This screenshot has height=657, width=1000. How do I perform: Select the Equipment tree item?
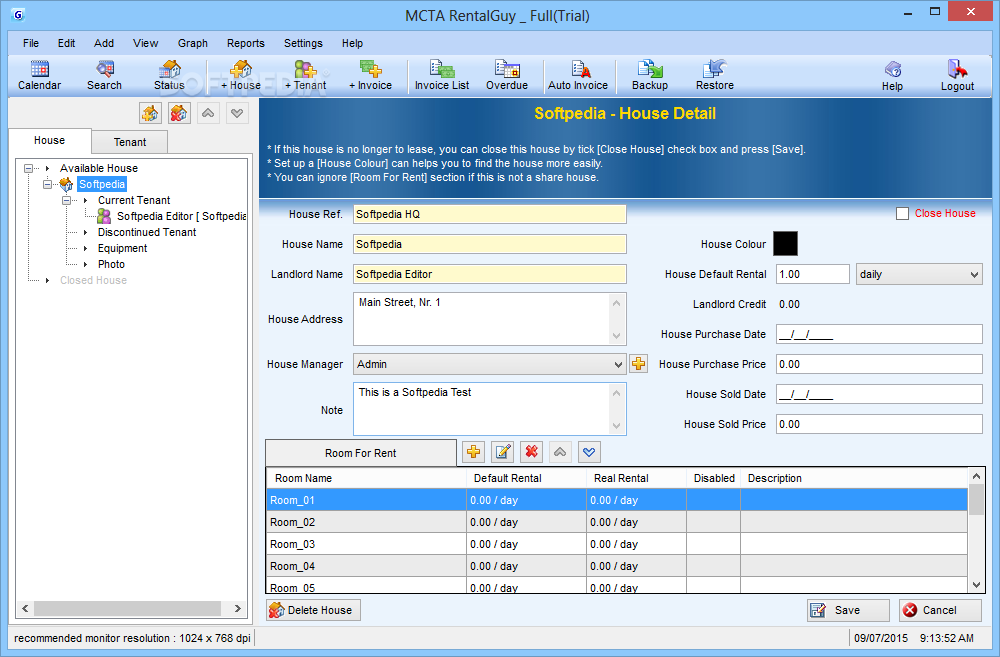tap(122, 248)
